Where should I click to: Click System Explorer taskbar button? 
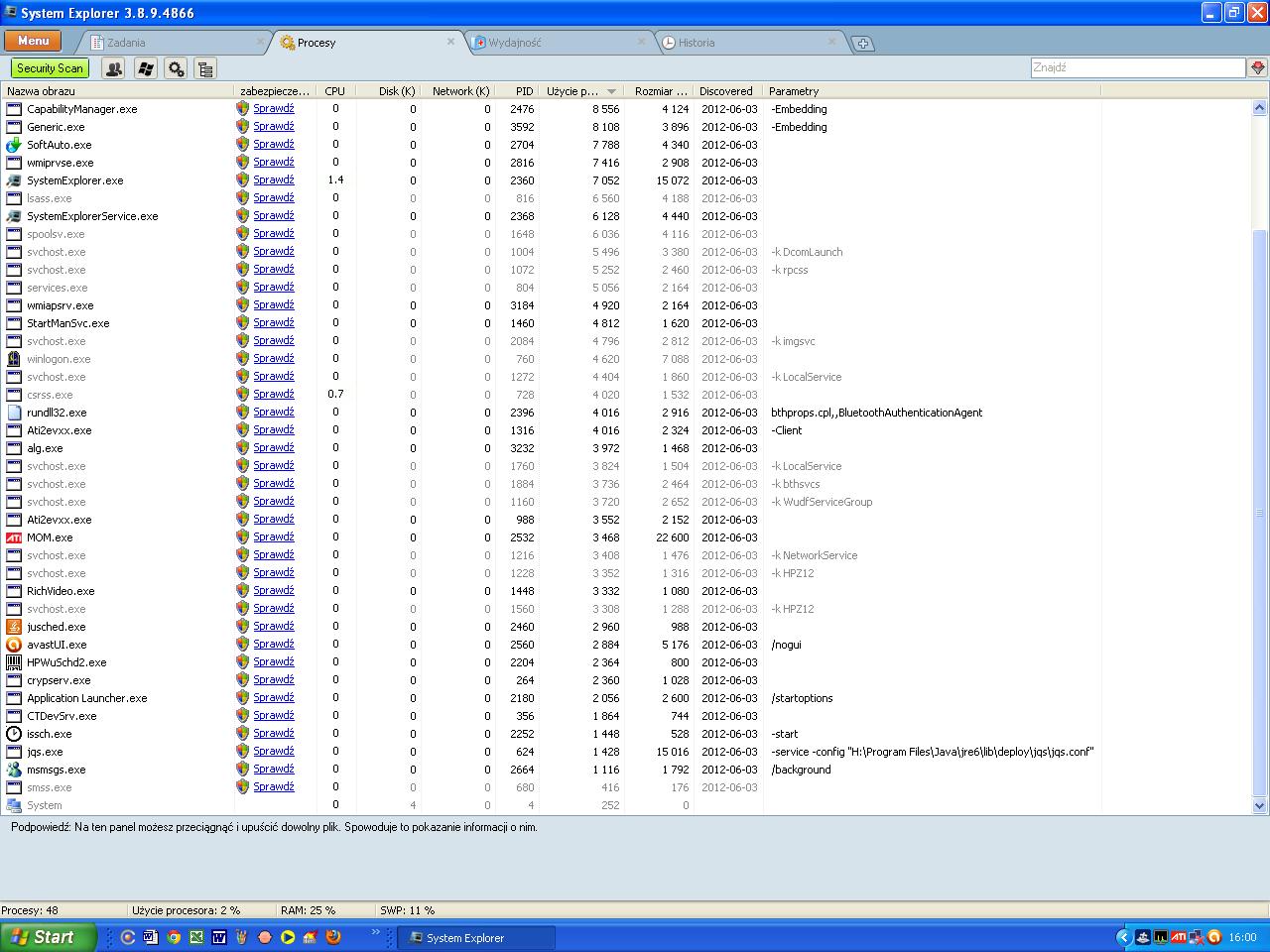(x=476, y=937)
